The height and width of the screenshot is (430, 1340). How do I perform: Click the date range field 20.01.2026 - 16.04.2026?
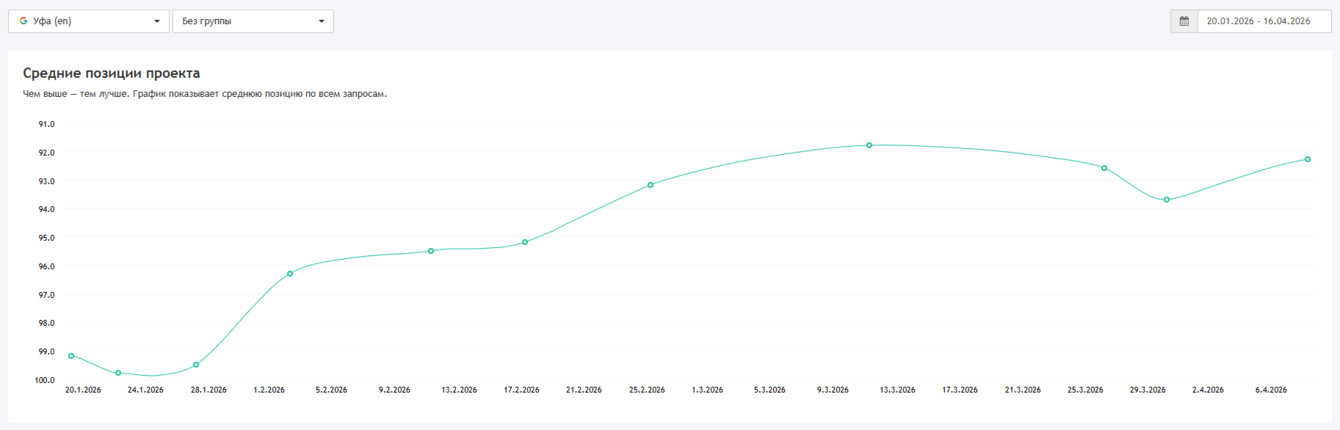(1265, 21)
